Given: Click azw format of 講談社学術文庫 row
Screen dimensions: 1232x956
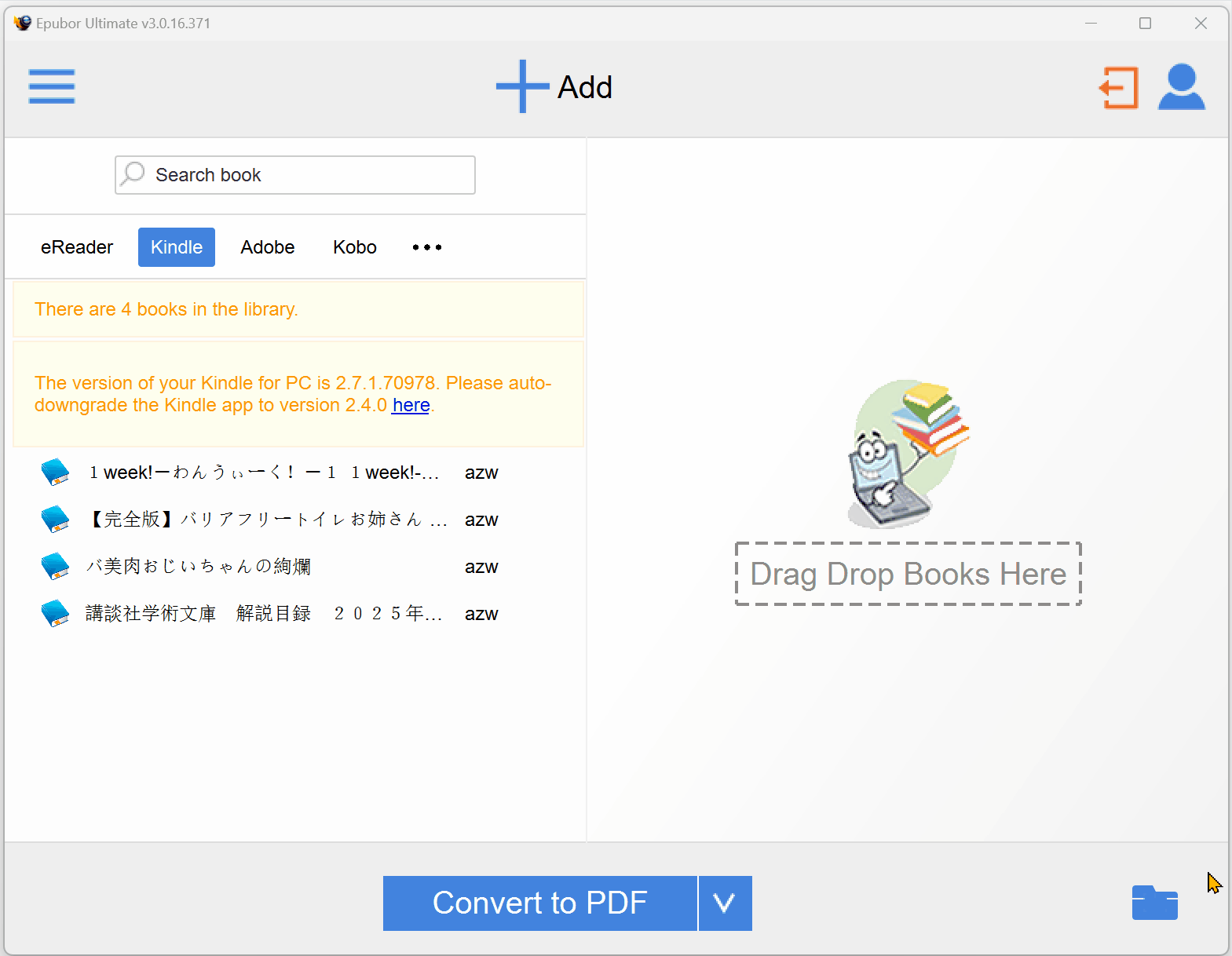Looking at the screenshot, I should tap(481, 614).
